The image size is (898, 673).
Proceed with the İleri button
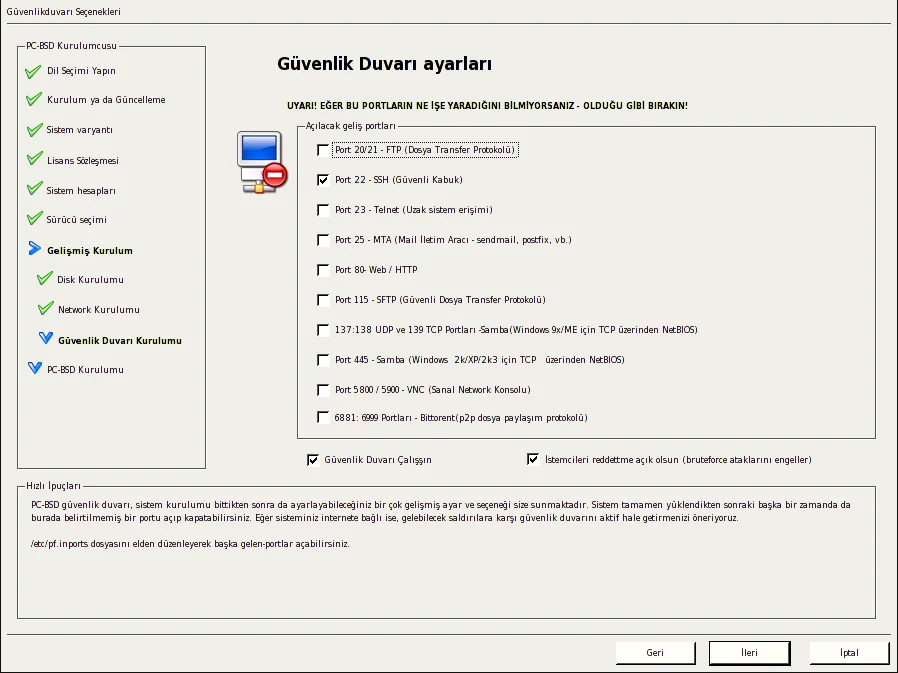(750, 652)
